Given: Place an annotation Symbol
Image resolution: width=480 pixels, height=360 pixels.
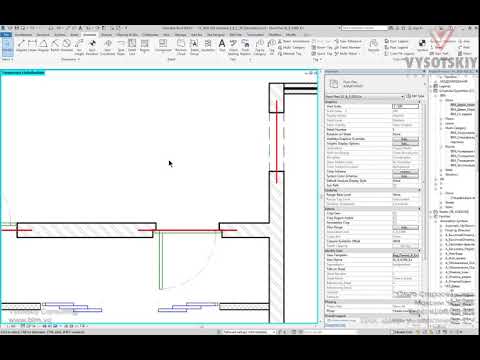Looking at the screenshot, I should pos(422,45).
